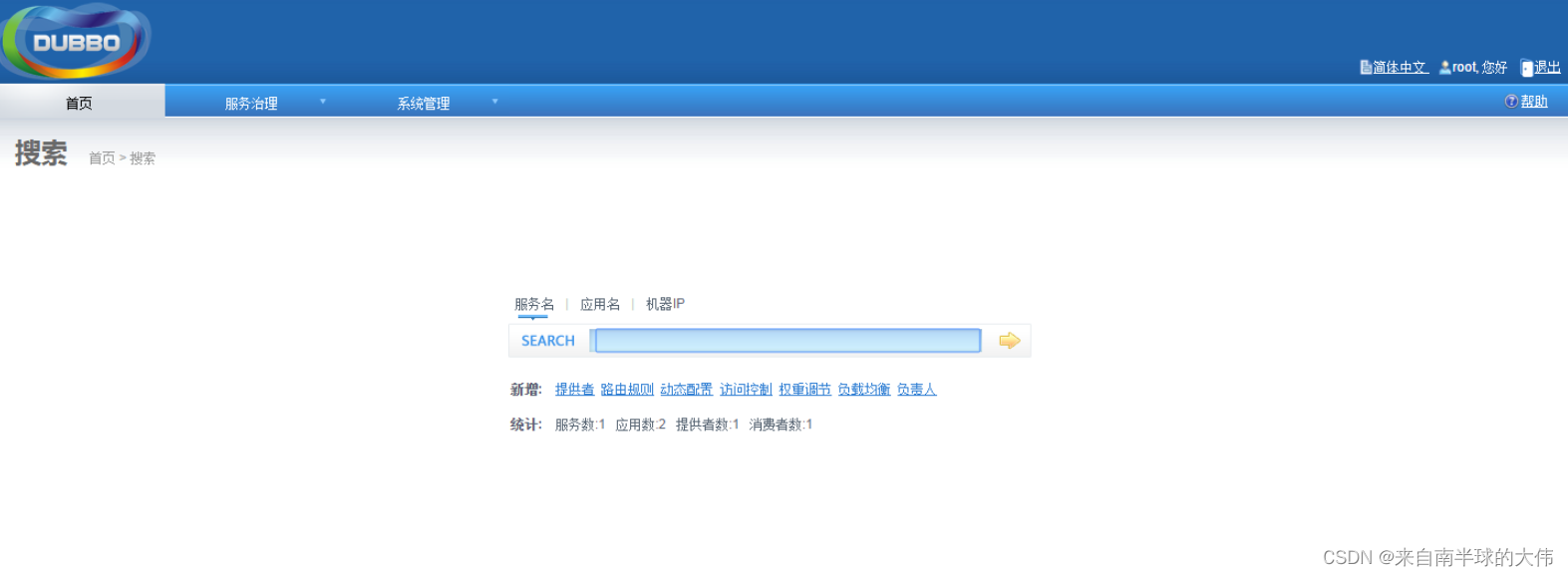Viewport: 1568px width, 576px height.
Task: Click the Dubbo logo
Action: tap(76, 42)
